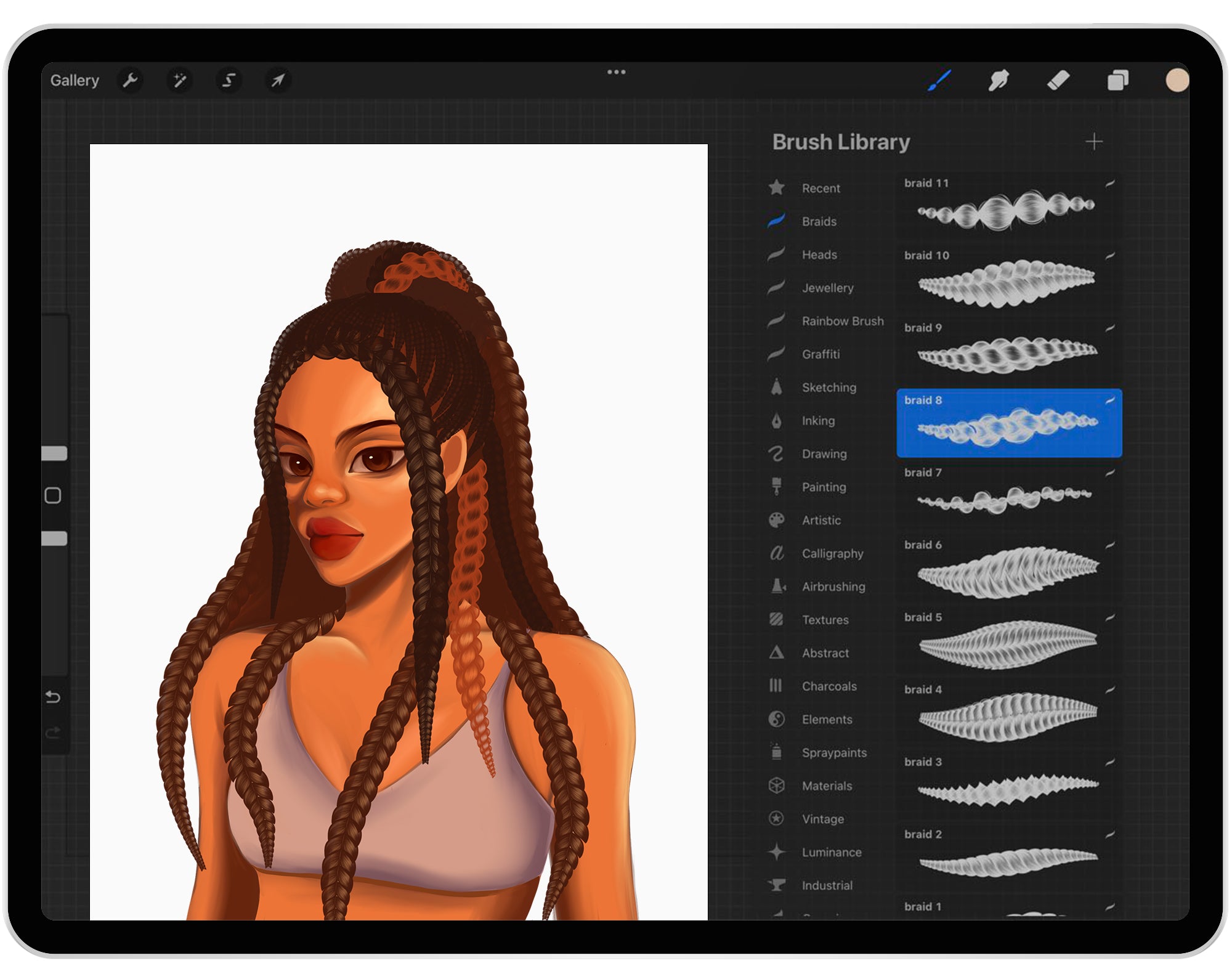Select the braid 11 brush
This screenshot has width=1232, height=979.
[x=1008, y=206]
